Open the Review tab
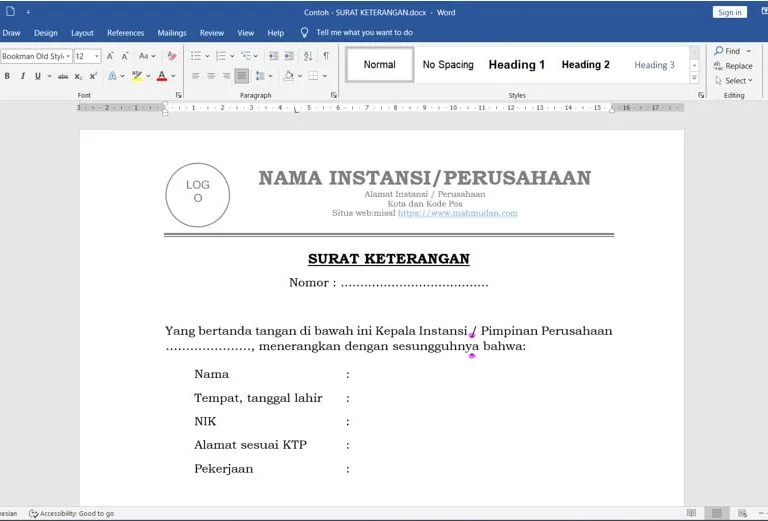This screenshot has height=521, width=768. [x=212, y=33]
